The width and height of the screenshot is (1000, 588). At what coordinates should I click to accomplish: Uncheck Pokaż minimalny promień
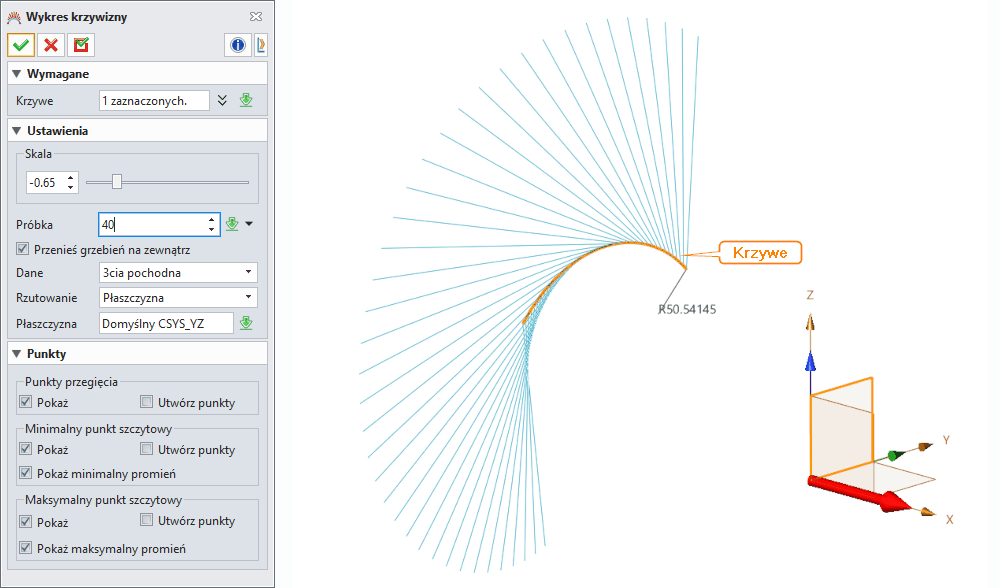[24, 473]
